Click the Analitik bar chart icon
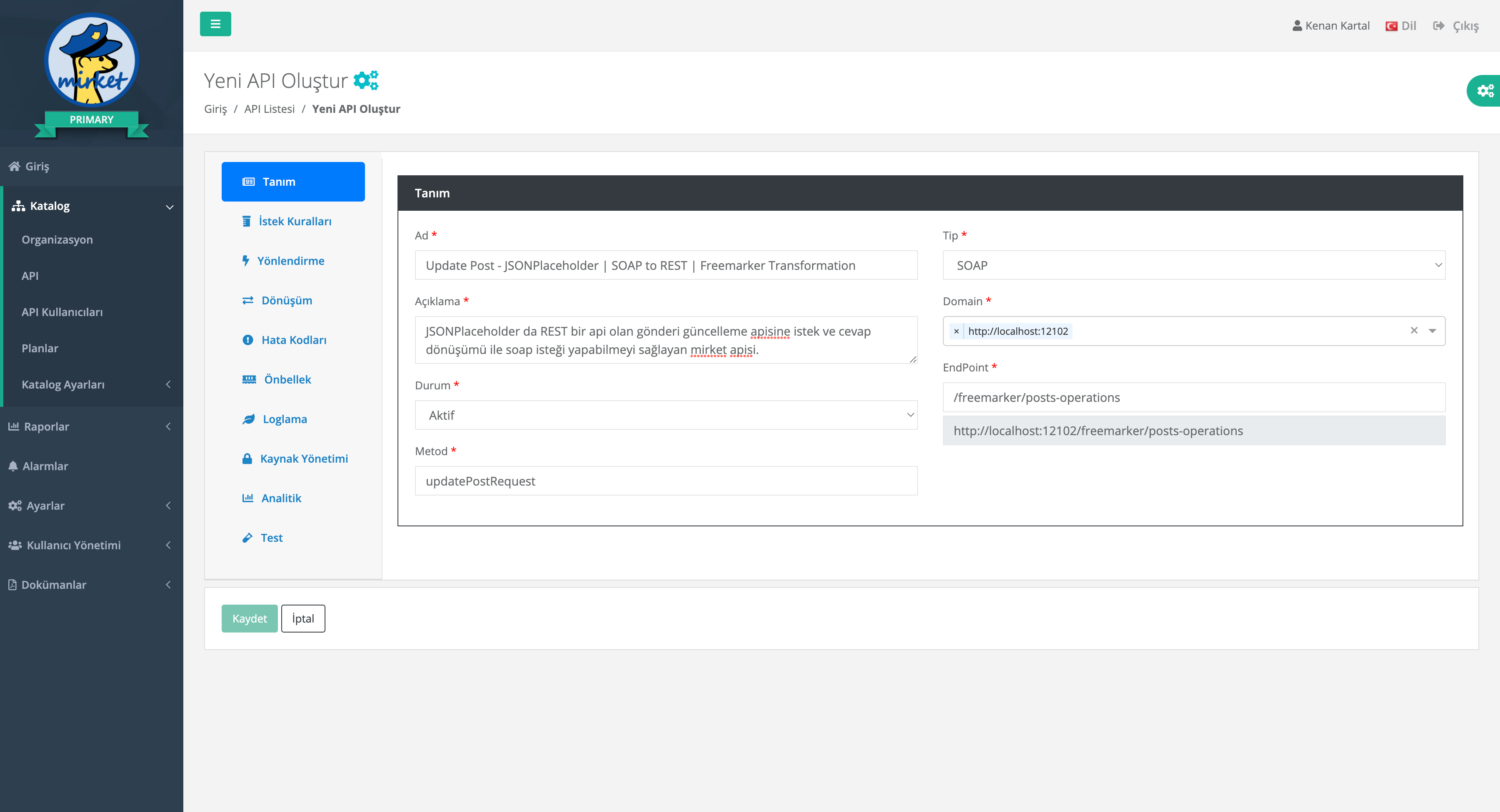Screen dimensions: 1500x812 click(247, 498)
